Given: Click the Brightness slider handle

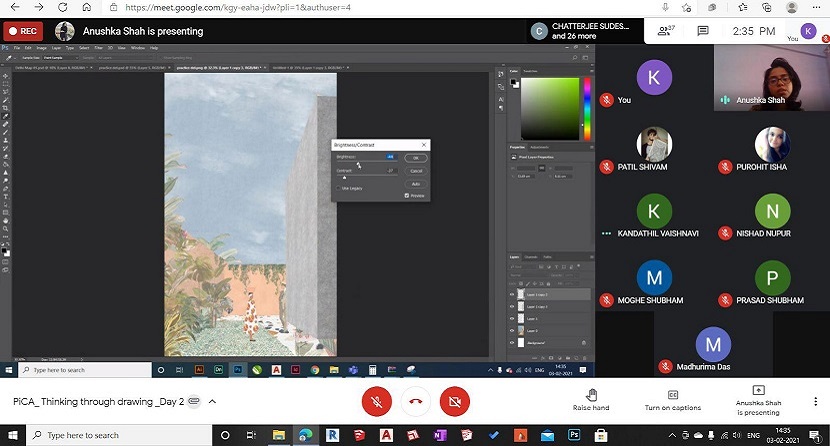Looking at the screenshot, I should [x=359, y=164].
